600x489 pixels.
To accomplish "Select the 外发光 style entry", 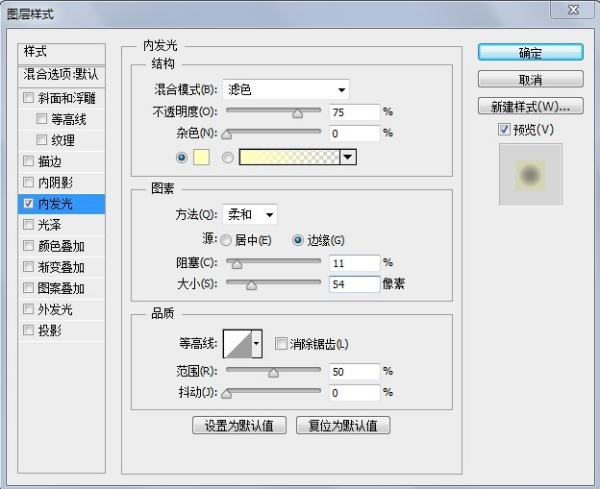I will coord(55,309).
